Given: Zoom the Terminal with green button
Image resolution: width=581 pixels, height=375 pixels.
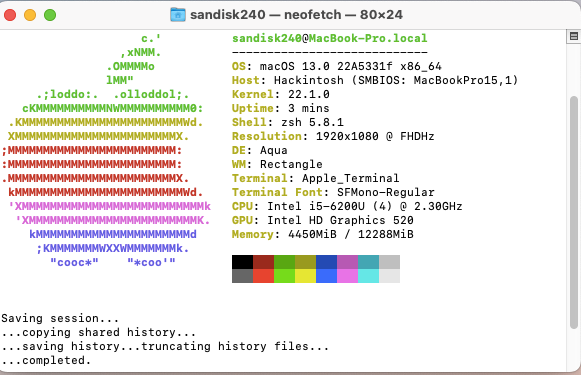Looking at the screenshot, I should 50,15.
